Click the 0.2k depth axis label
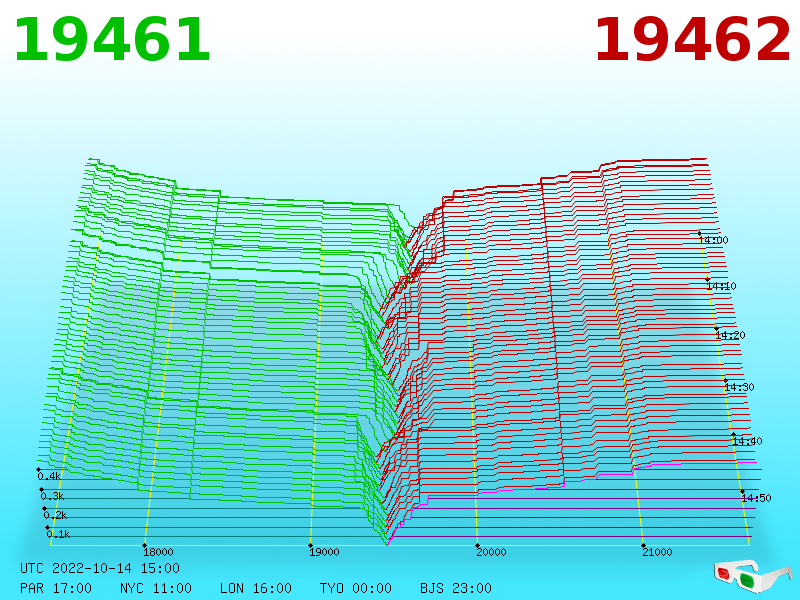The height and width of the screenshot is (600, 800). click(x=56, y=515)
